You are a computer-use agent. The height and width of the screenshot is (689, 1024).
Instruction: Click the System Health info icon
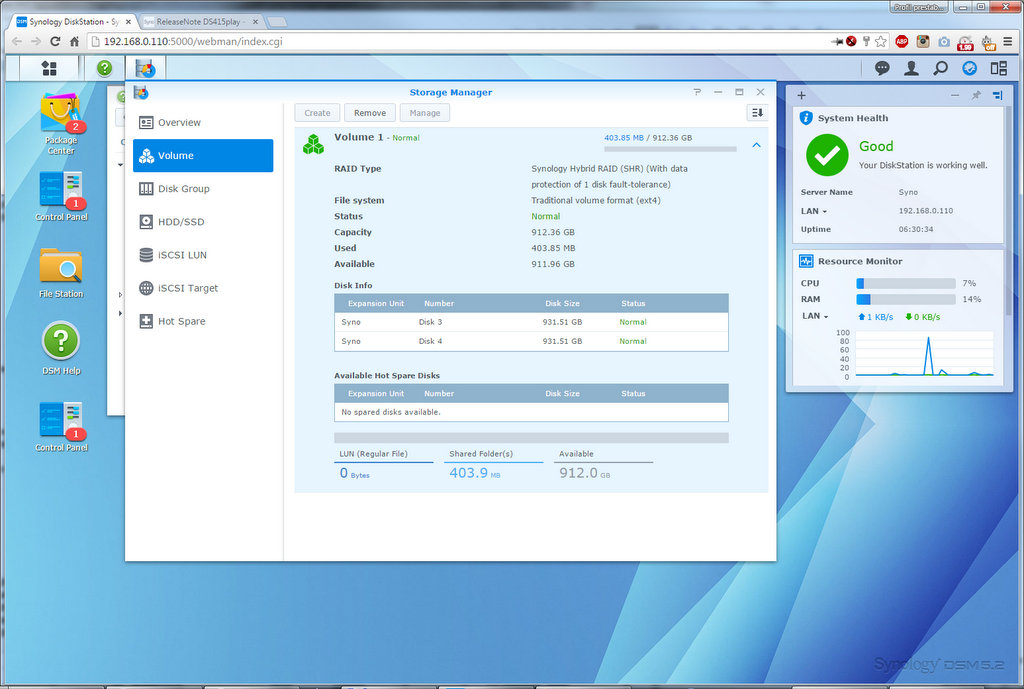point(807,118)
